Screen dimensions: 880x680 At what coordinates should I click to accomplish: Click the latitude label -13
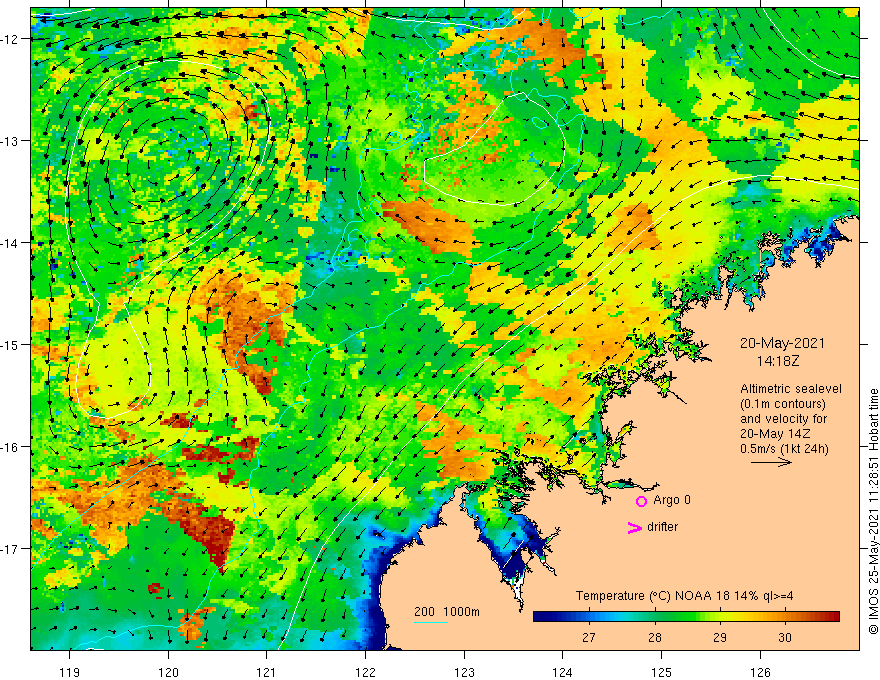10,141
